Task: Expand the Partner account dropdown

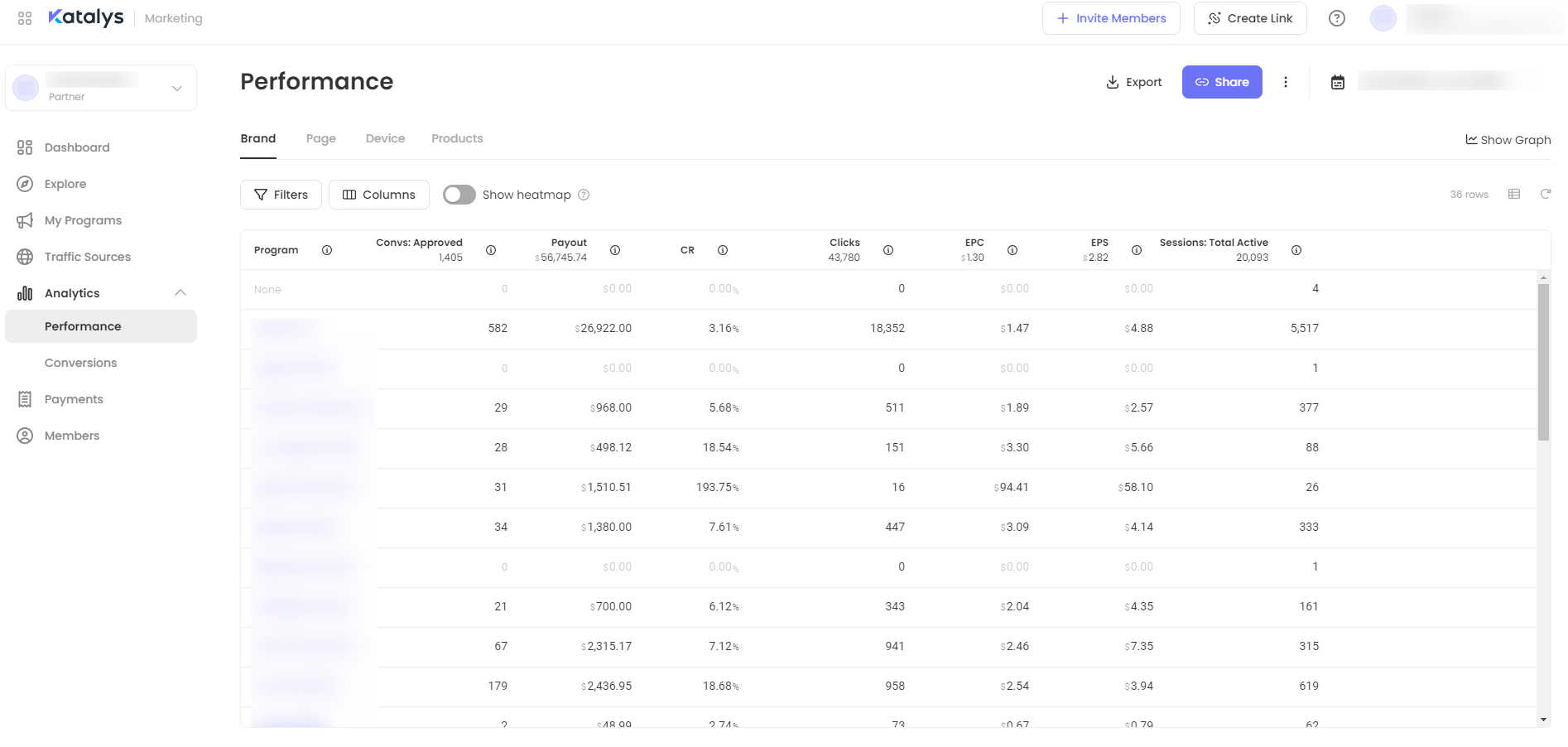Action: pyautogui.click(x=176, y=88)
